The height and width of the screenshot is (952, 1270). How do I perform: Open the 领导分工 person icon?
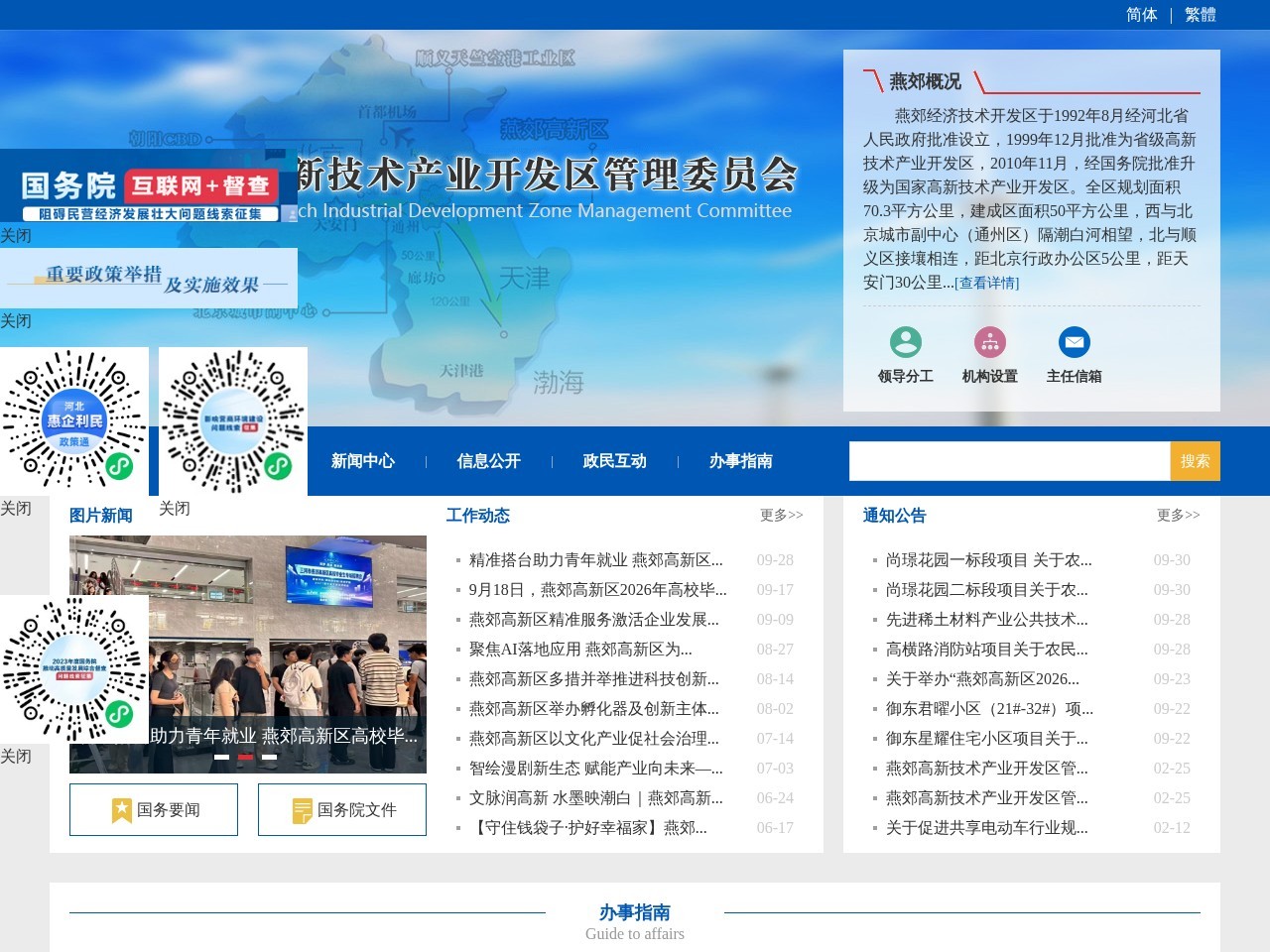pyautogui.click(x=905, y=342)
